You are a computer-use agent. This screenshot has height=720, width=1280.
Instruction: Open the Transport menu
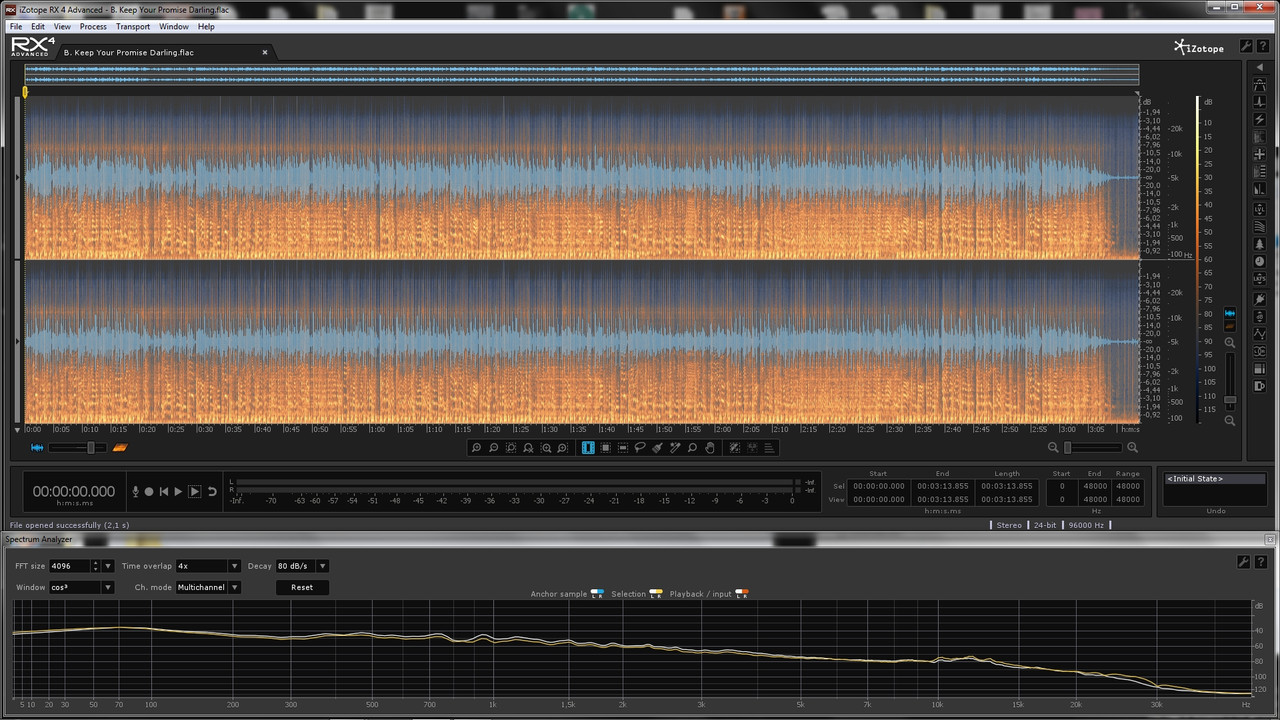click(x=133, y=27)
